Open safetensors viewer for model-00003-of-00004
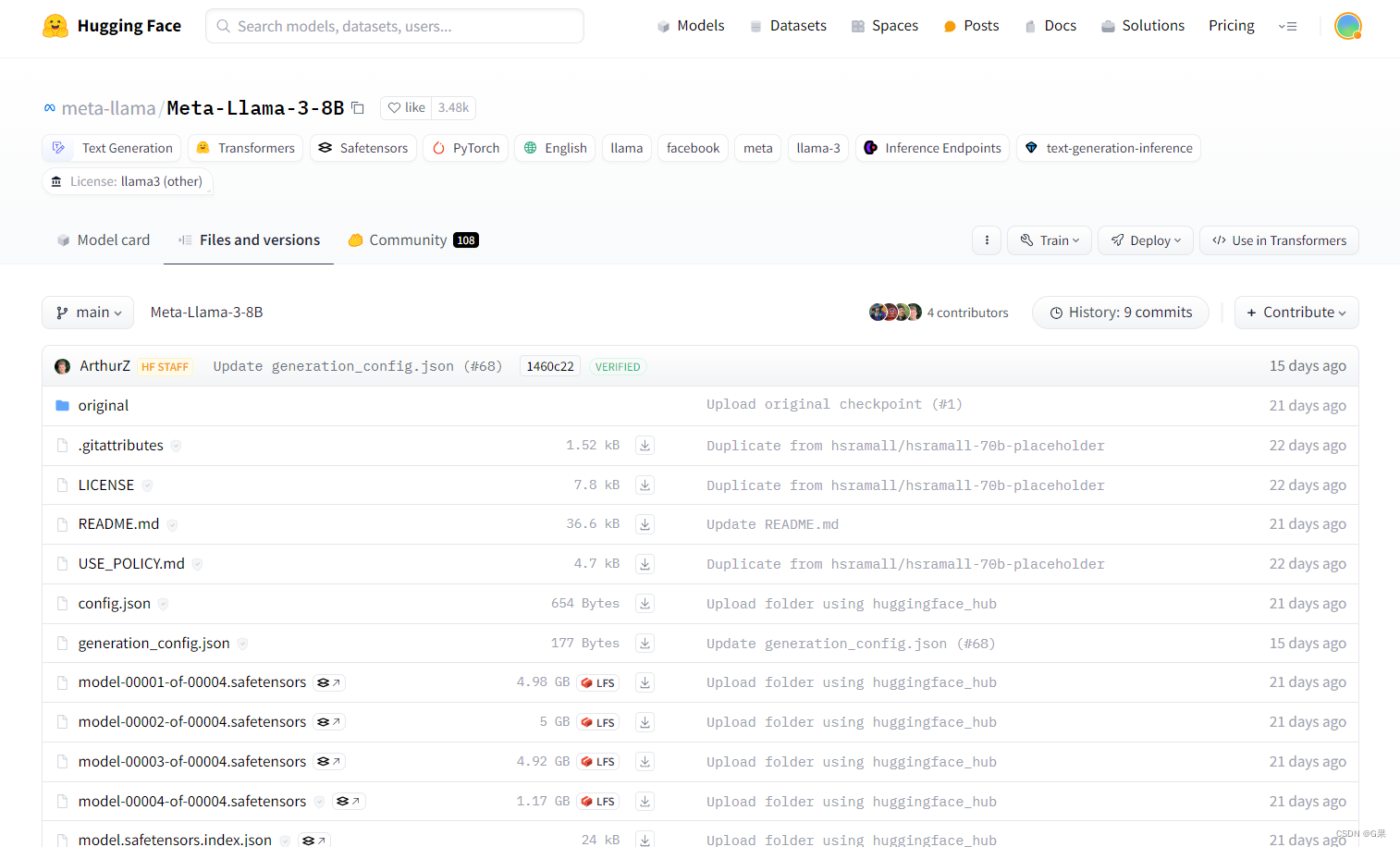The image size is (1400, 847). click(x=329, y=762)
